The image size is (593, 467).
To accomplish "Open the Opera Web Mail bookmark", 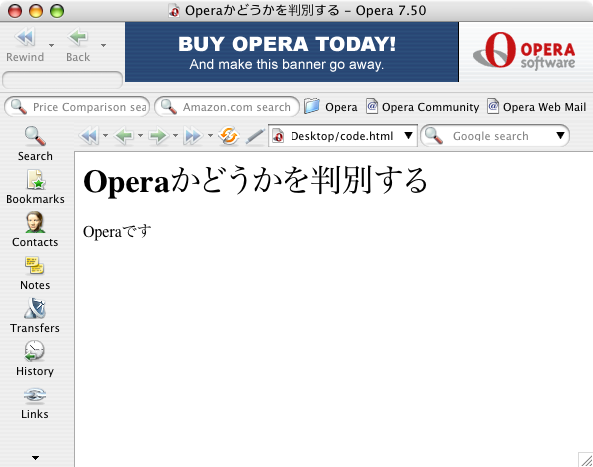I will [x=537, y=107].
